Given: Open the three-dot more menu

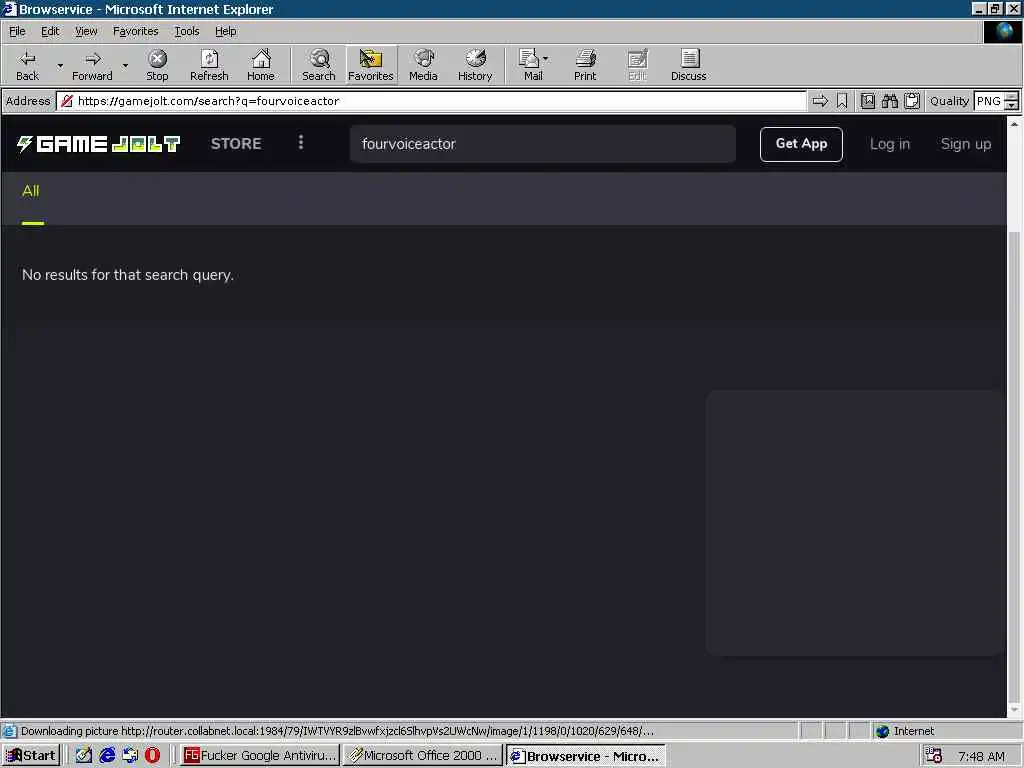Looking at the screenshot, I should tap(300, 142).
